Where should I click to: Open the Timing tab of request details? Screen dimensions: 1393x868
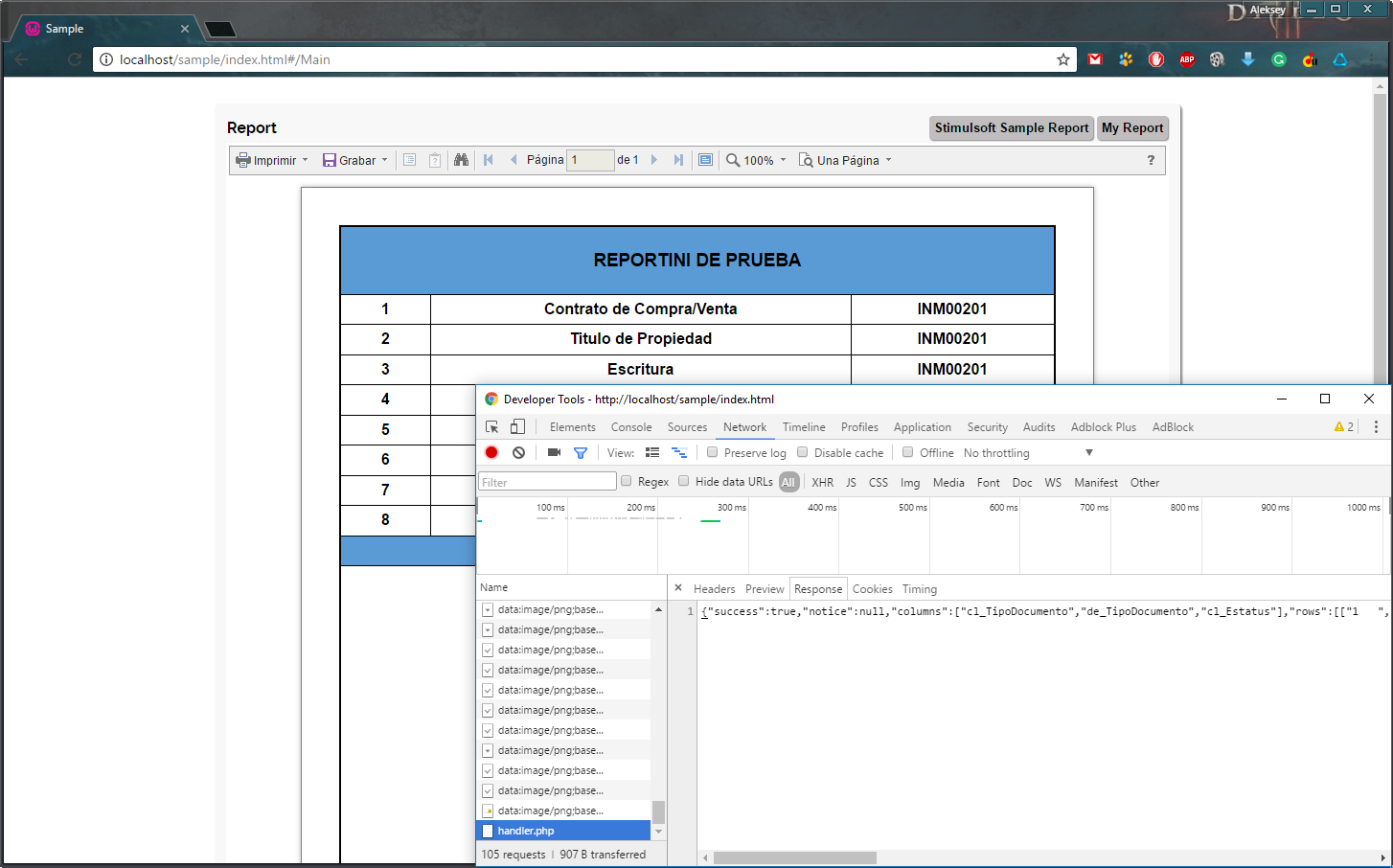919,589
